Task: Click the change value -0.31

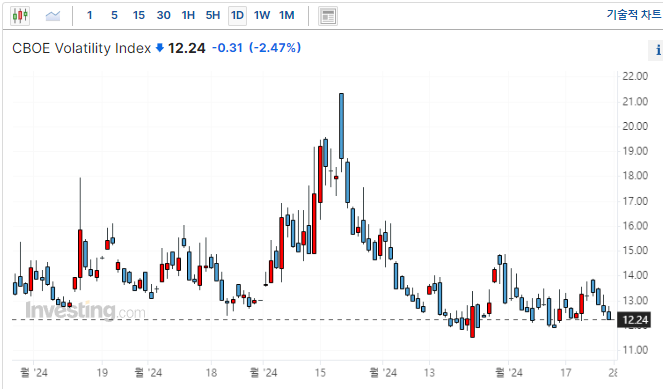Action: (227, 48)
